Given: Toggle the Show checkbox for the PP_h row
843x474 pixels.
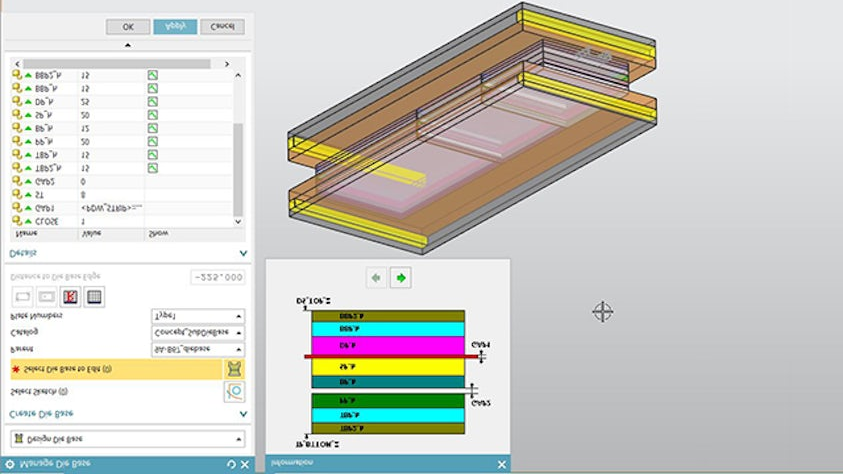Looking at the screenshot, I should click(153, 142).
